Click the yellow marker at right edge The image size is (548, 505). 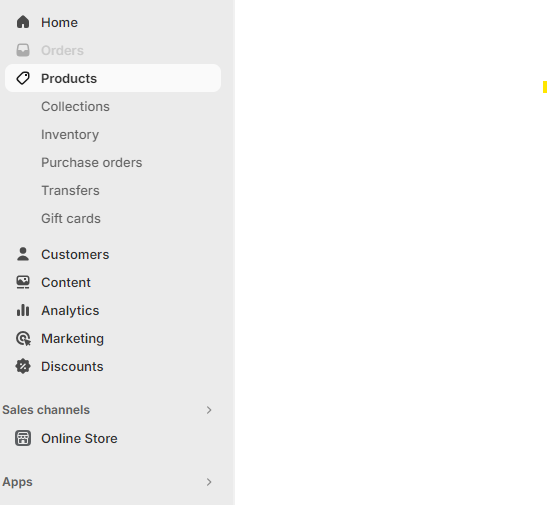(x=545, y=87)
